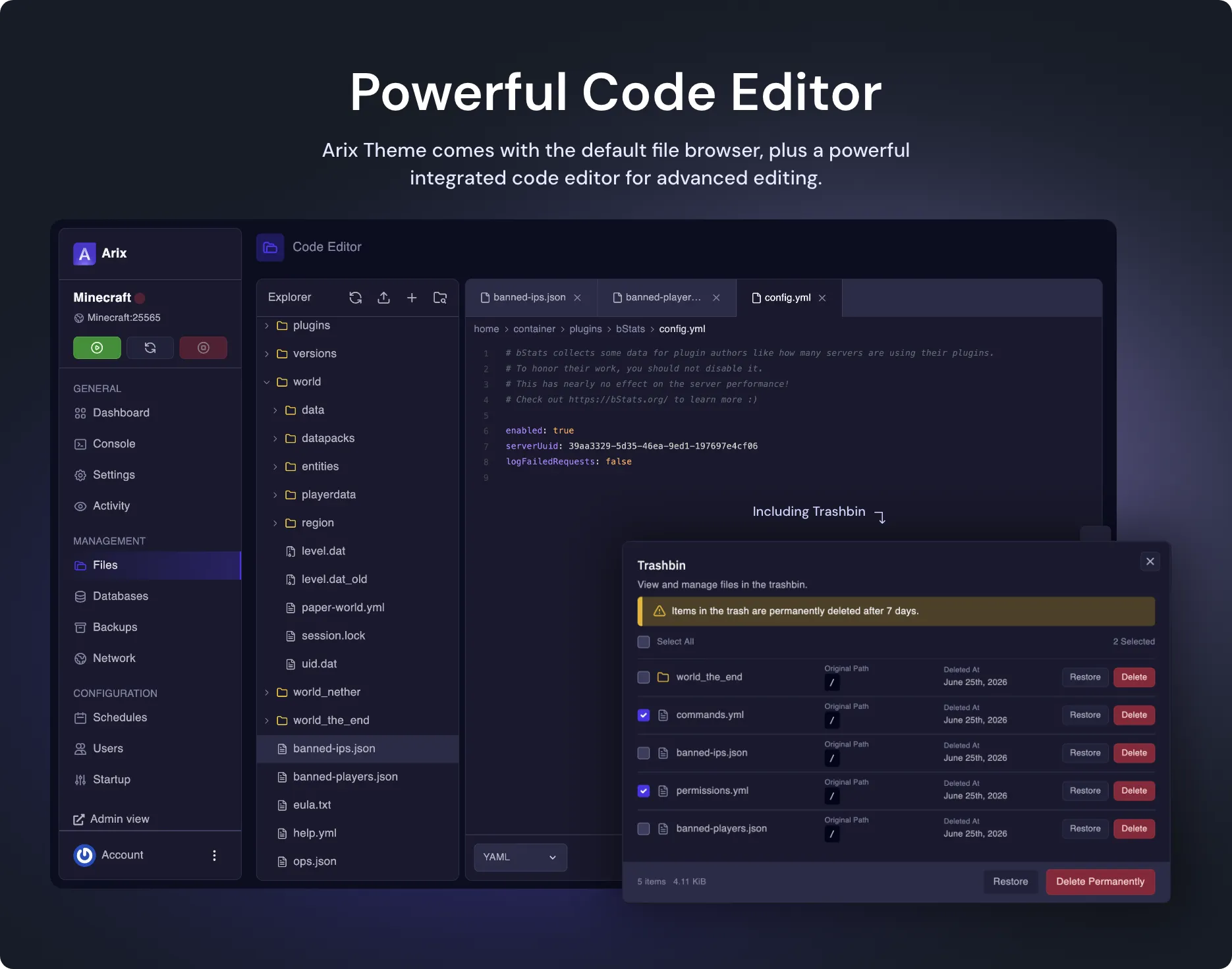Check the world_the_end trash item checkbox

[x=644, y=677]
